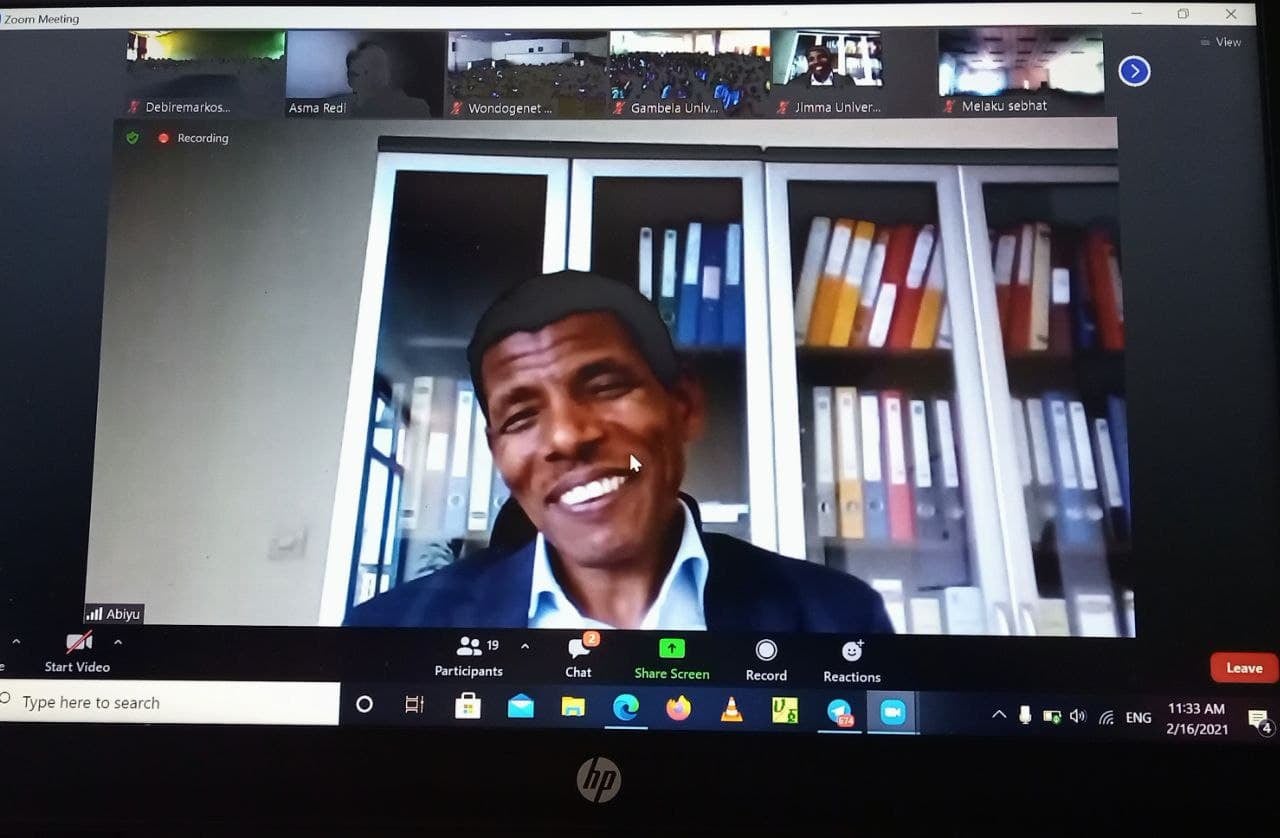Viewport: 1280px width, 838px height.
Task: Turn on camera with Start Video
Action: point(78,652)
